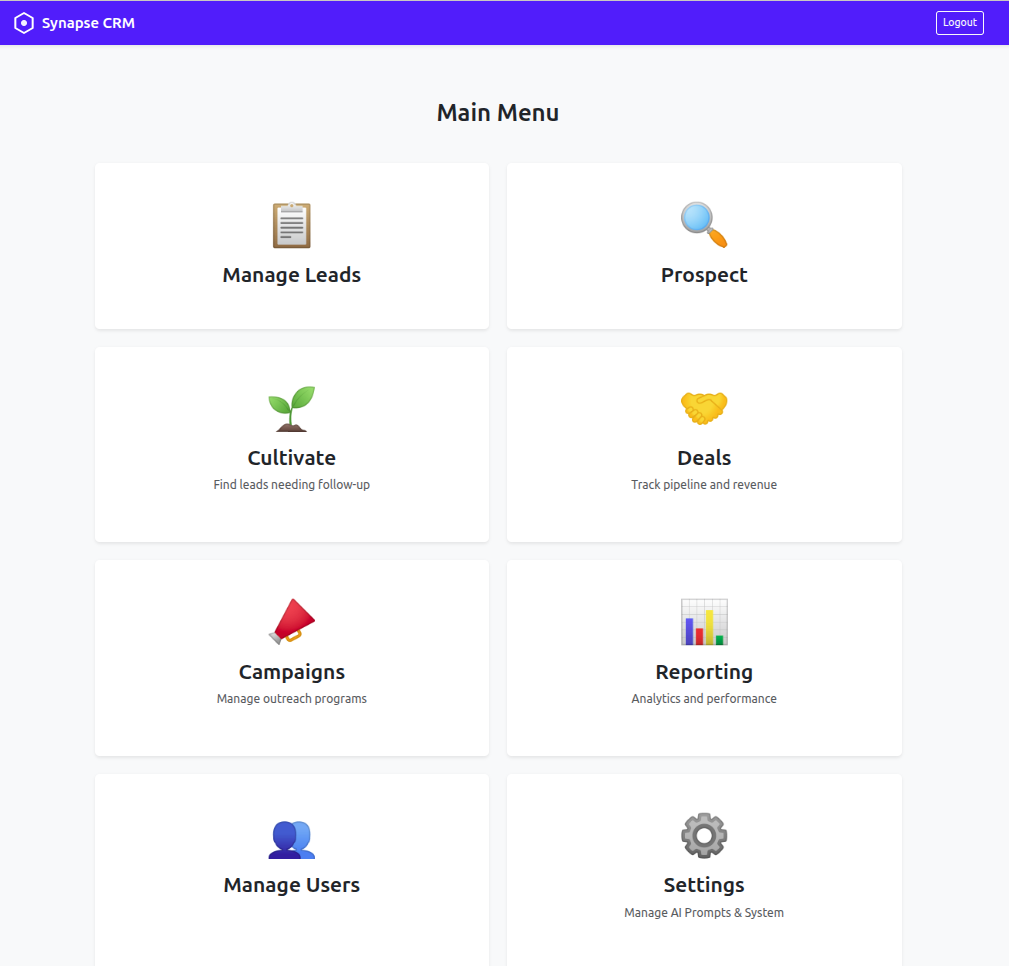Open the megaphone Campaigns icon
This screenshot has height=966, width=1009.
pyautogui.click(x=291, y=621)
